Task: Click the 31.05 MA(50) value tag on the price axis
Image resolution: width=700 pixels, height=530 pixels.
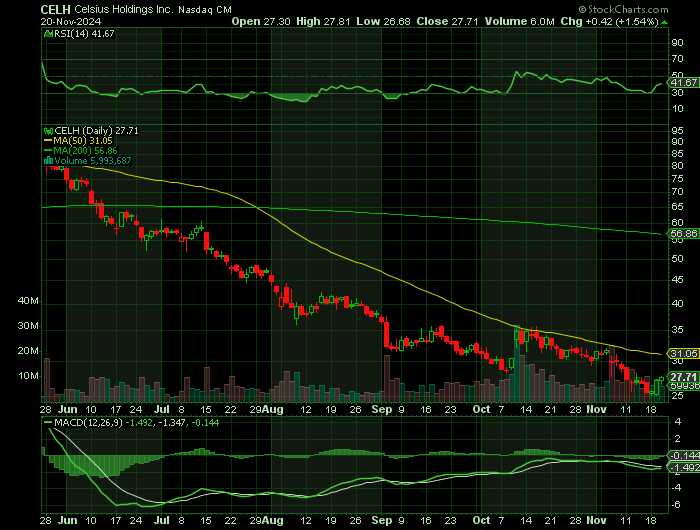Action: [683, 353]
